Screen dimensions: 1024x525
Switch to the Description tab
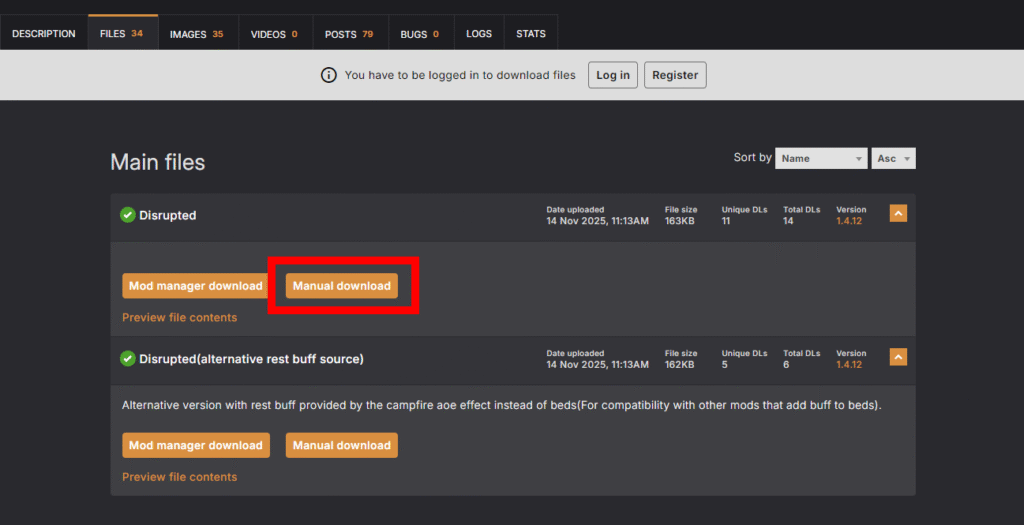[x=44, y=33]
